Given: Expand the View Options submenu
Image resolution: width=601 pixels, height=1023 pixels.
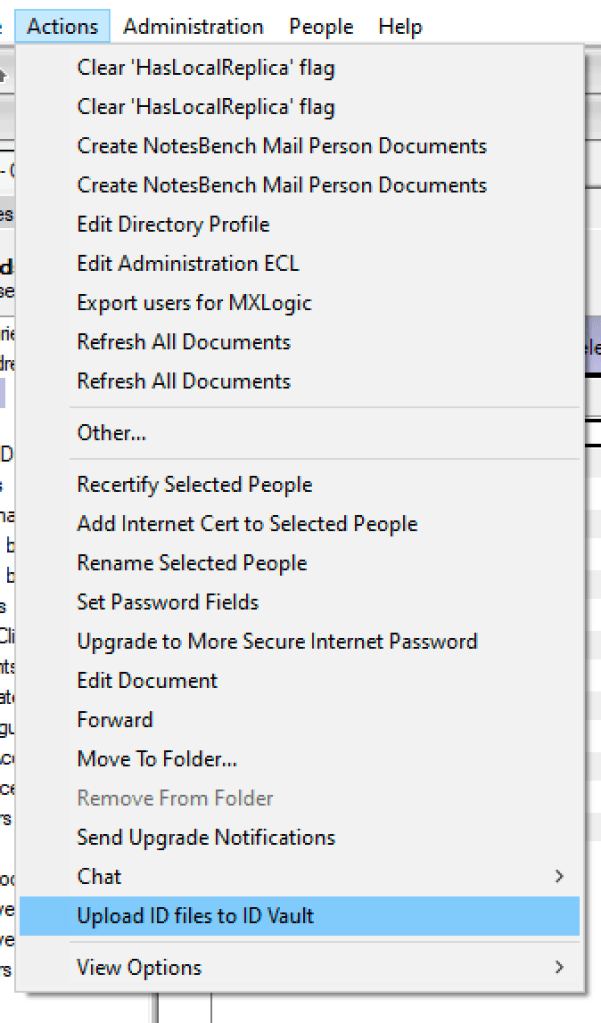Looking at the screenshot, I should point(139,967).
